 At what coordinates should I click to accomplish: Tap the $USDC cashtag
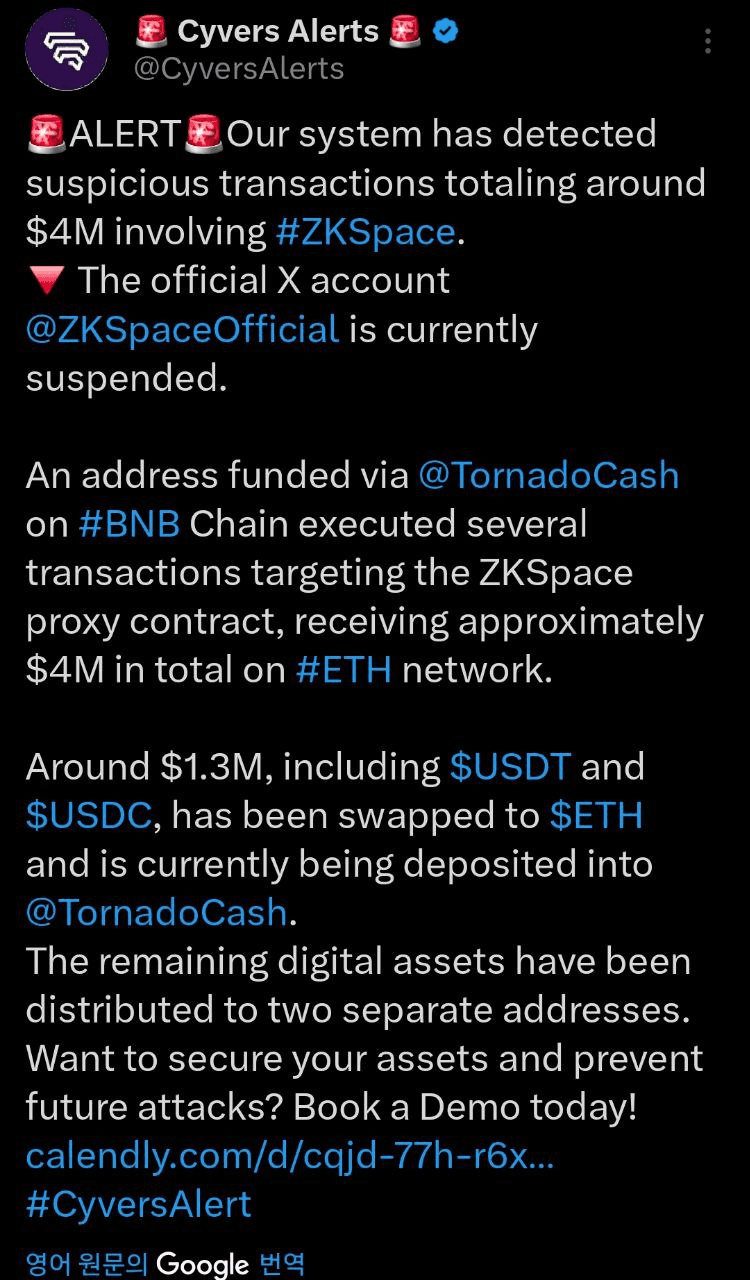[x=89, y=816]
